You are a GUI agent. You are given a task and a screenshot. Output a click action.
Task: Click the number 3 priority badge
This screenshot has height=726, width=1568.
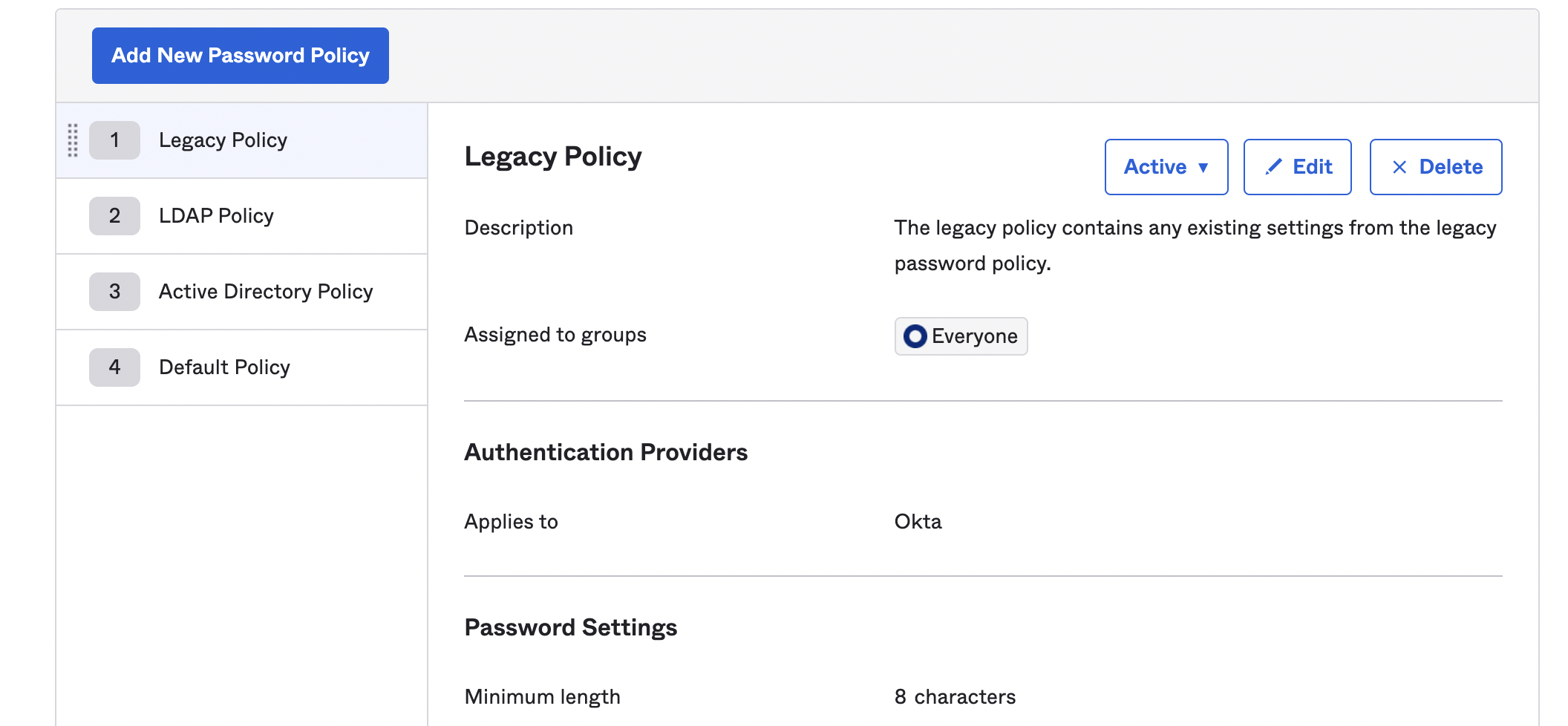(x=114, y=292)
